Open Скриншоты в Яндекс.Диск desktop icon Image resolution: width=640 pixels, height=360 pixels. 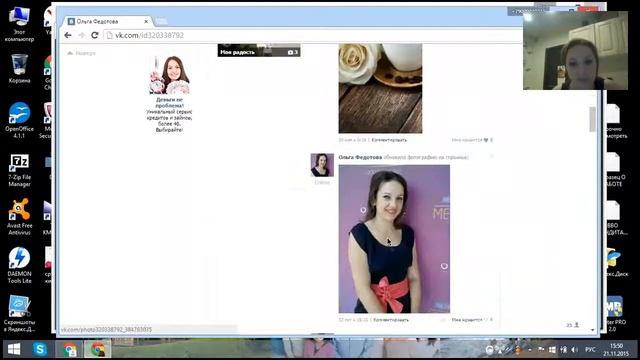(19, 313)
